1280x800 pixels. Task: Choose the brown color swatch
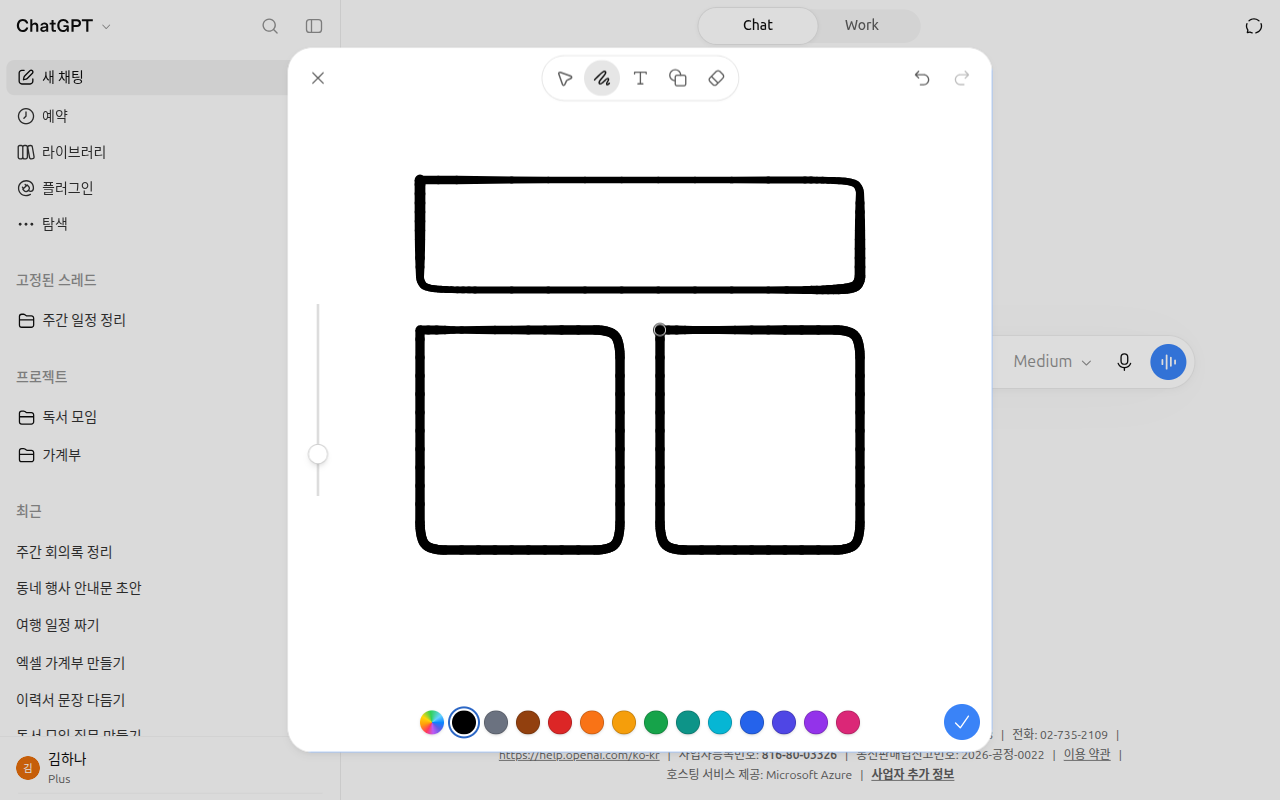tap(528, 722)
